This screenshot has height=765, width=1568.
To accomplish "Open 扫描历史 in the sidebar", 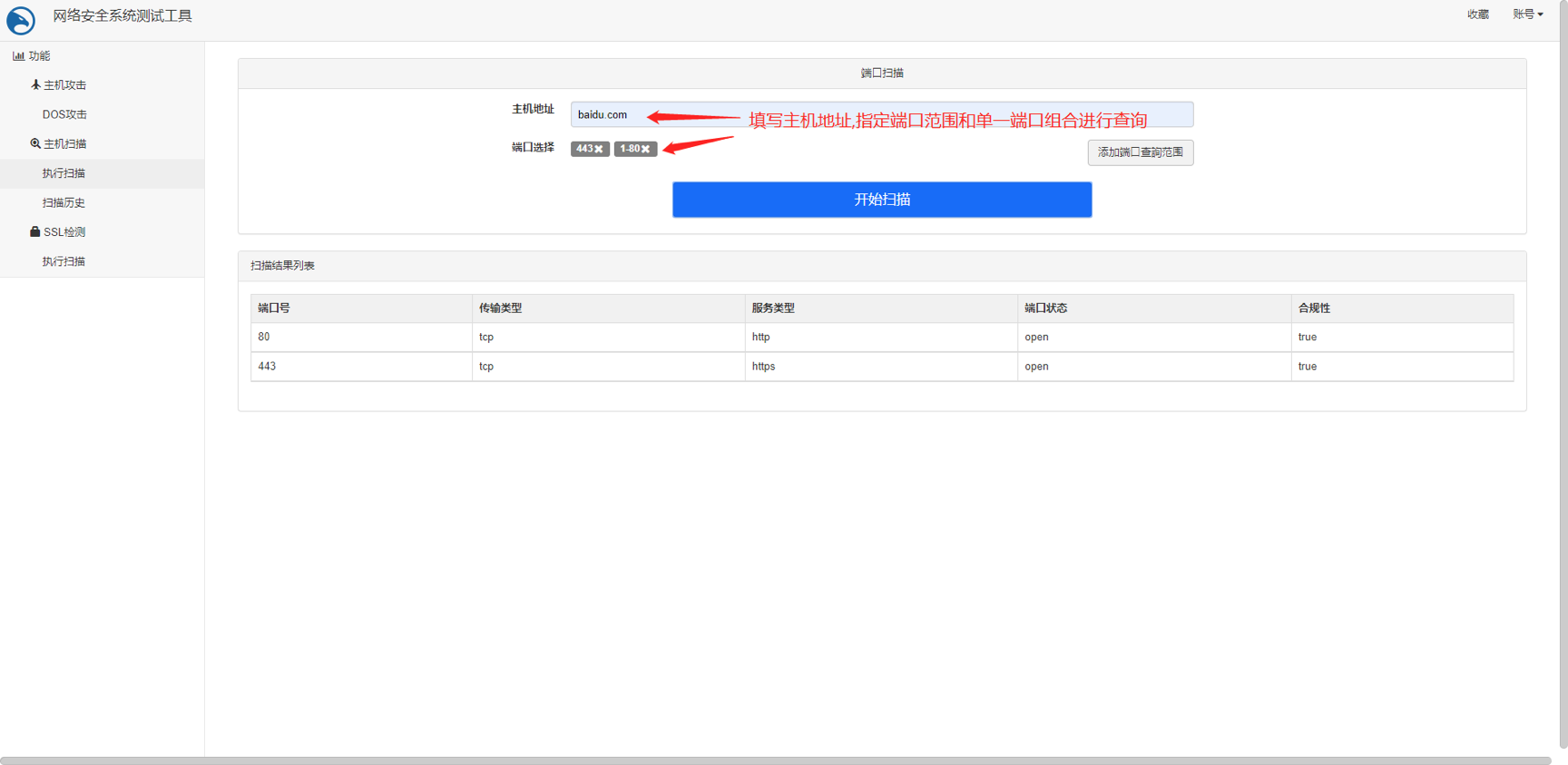I will [x=64, y=202].
